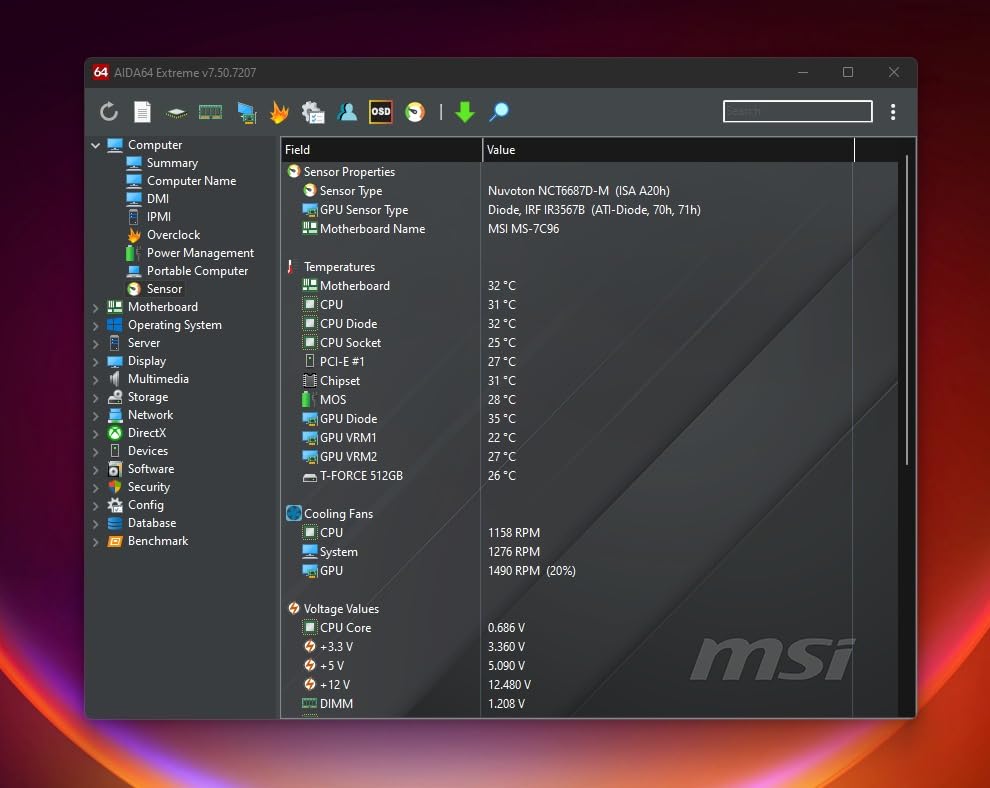
Task: Click the memory module toolbar icon
Action: pos(210,112)
